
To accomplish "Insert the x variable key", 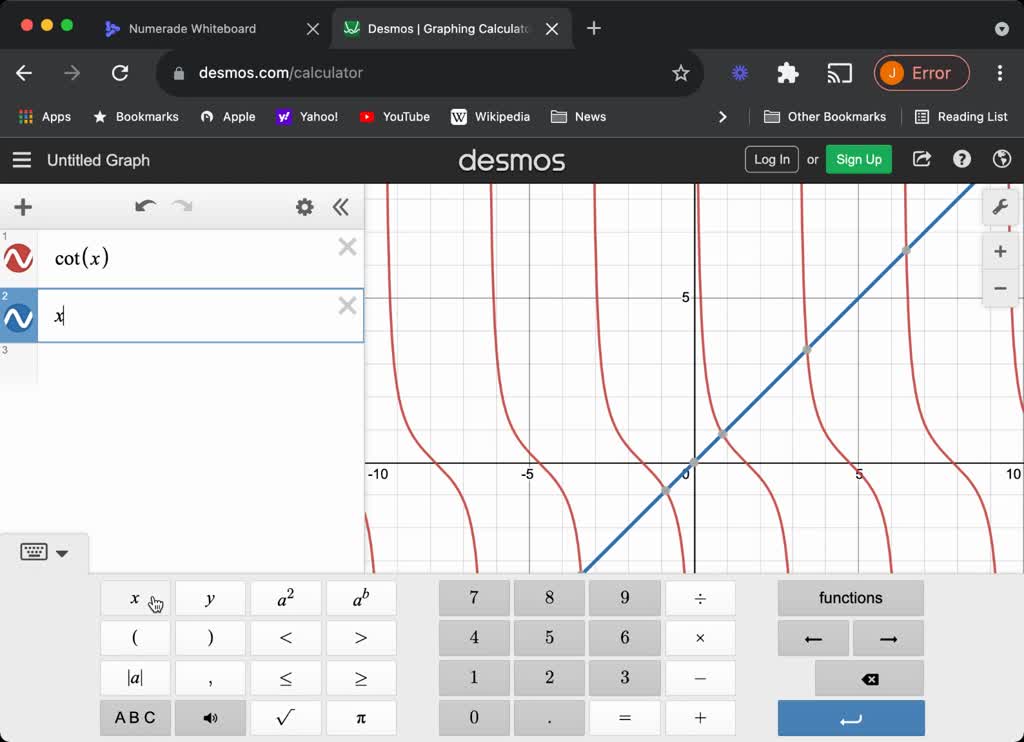I will (135, 598).
